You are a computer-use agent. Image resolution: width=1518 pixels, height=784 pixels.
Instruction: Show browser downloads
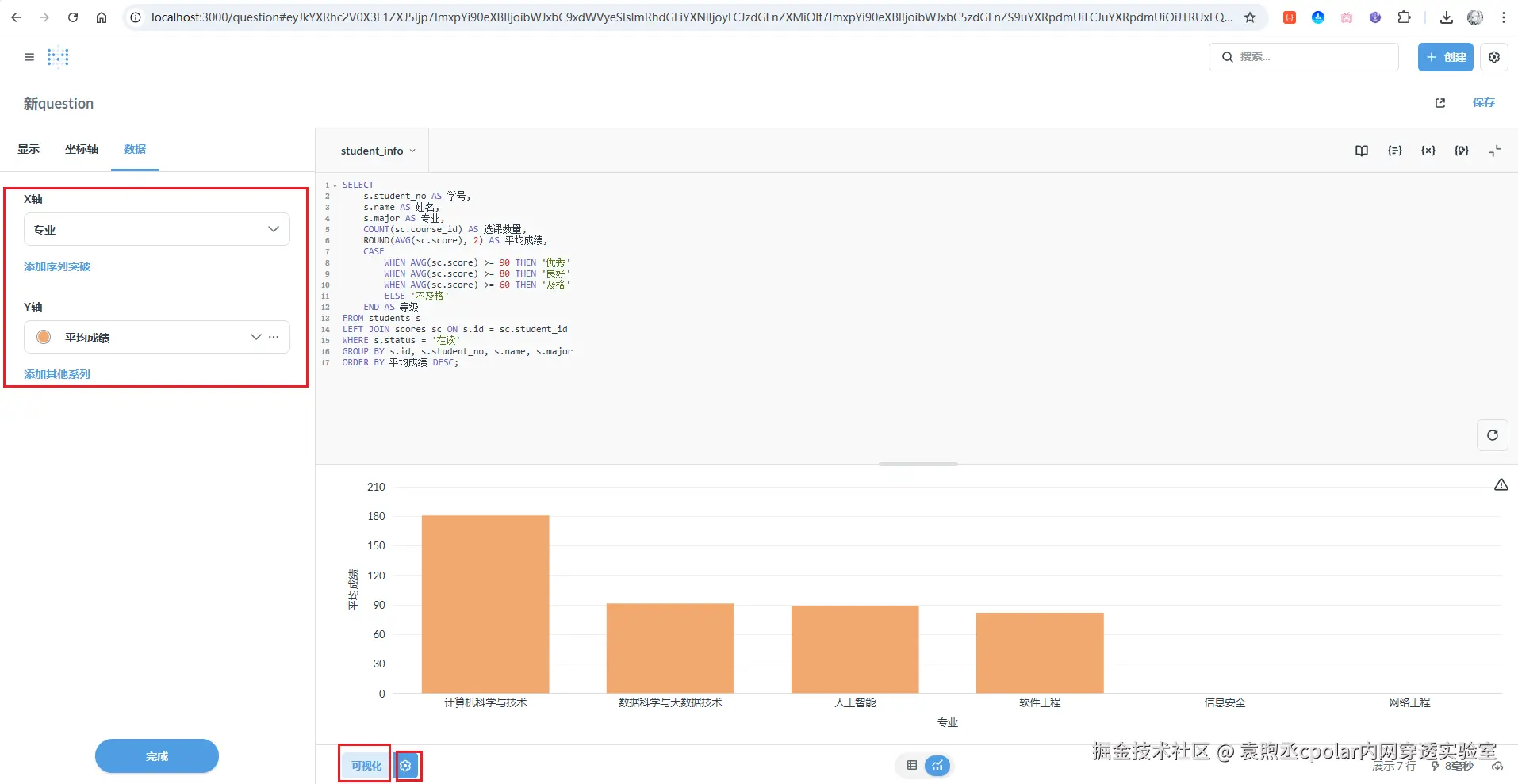click(1447, 17)
